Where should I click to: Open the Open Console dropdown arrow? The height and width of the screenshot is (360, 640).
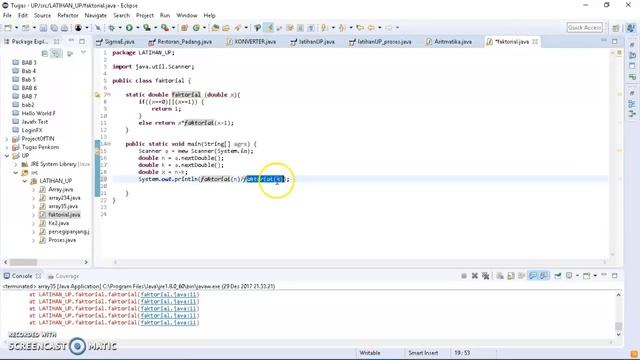[595, 276]
